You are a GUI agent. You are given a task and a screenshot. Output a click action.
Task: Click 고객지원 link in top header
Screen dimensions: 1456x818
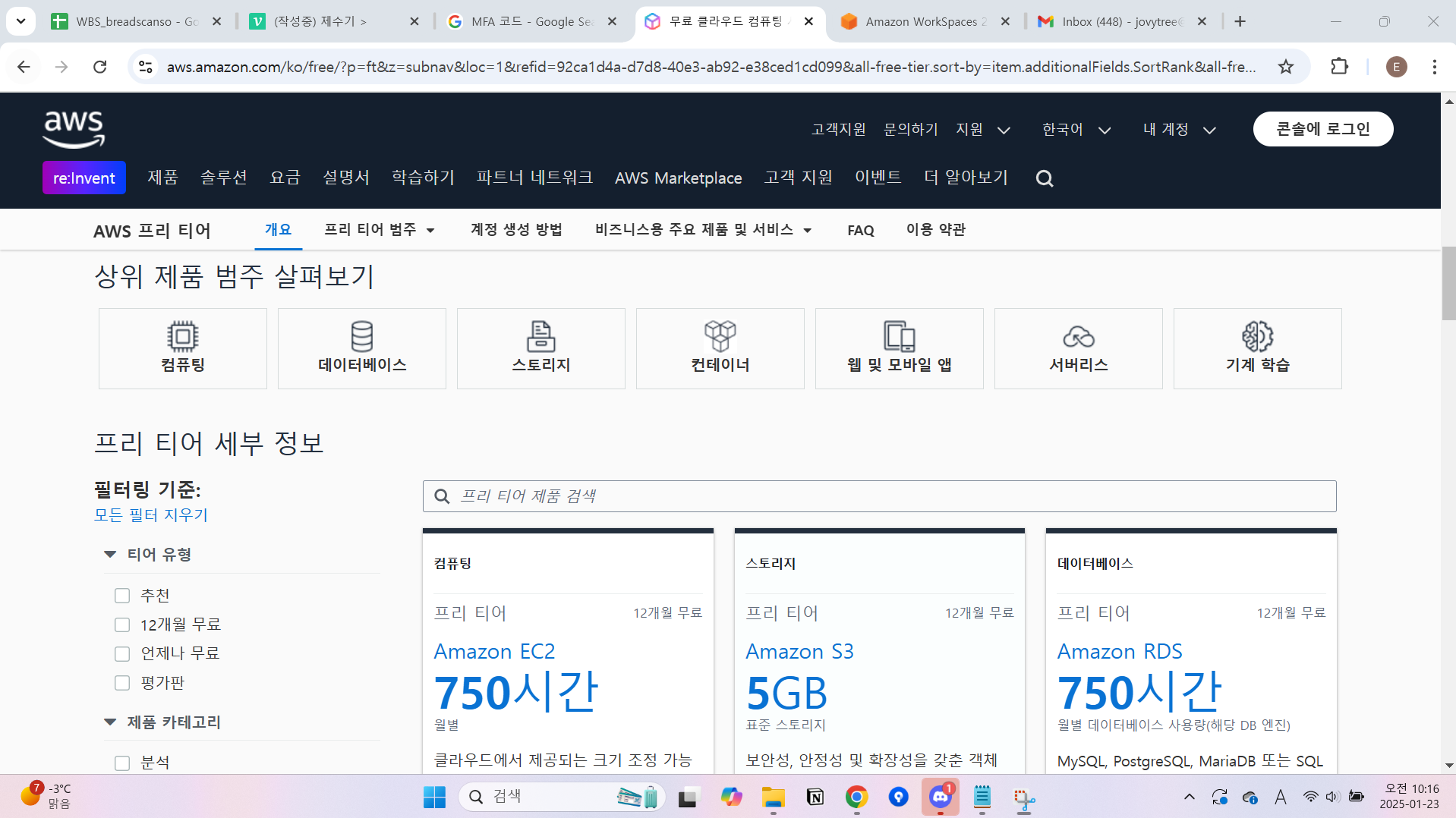pyautogui.click(x=838, y=130)
